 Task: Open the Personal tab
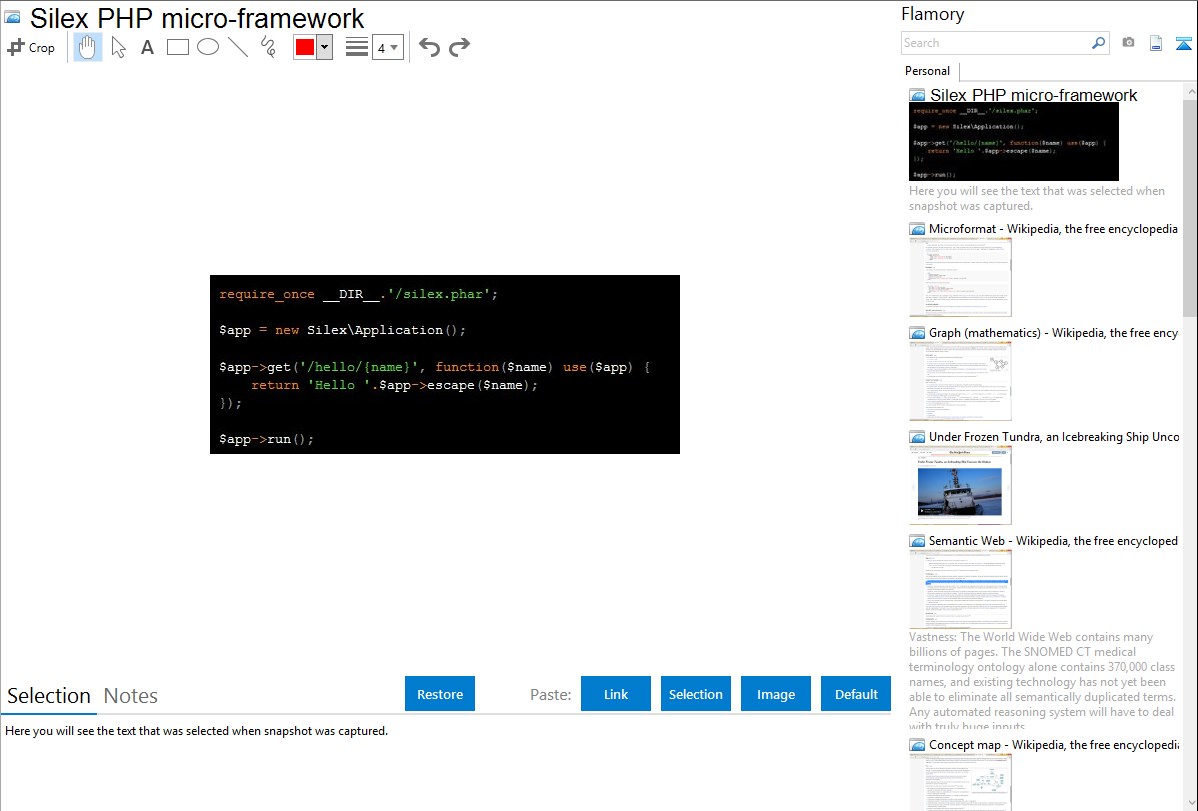coord(927,71)
